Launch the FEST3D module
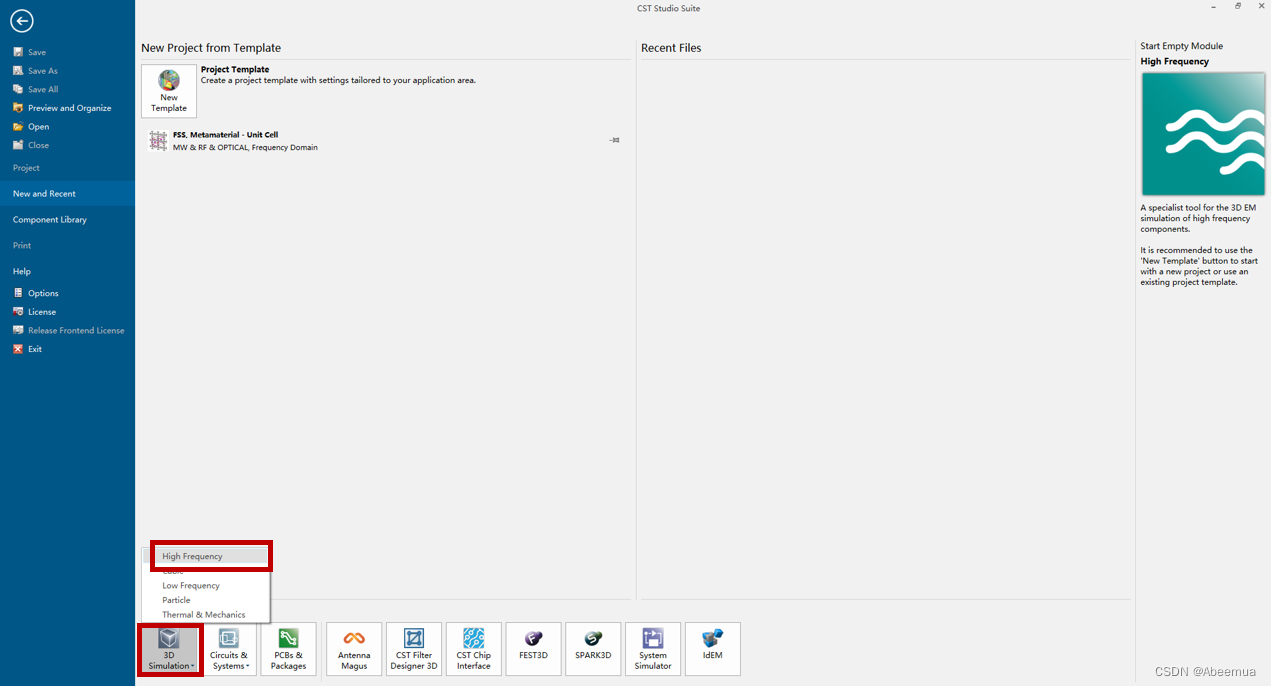The image size is (1271, 686). tap(533, 649)
